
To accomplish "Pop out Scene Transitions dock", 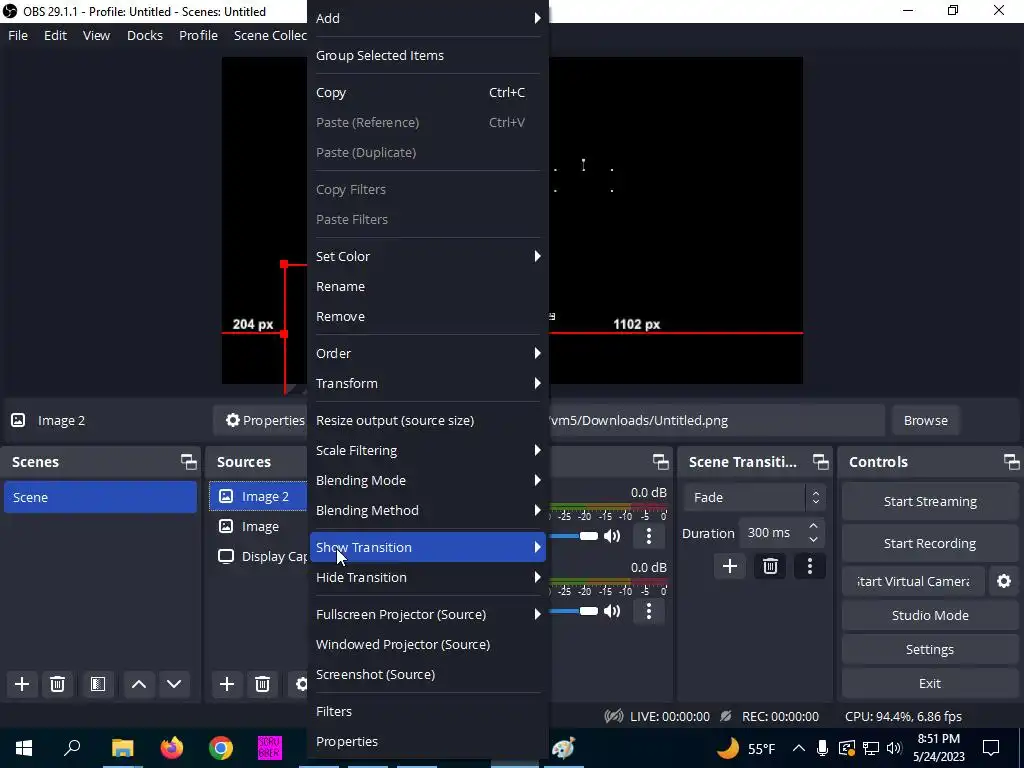I will [821, 462].
